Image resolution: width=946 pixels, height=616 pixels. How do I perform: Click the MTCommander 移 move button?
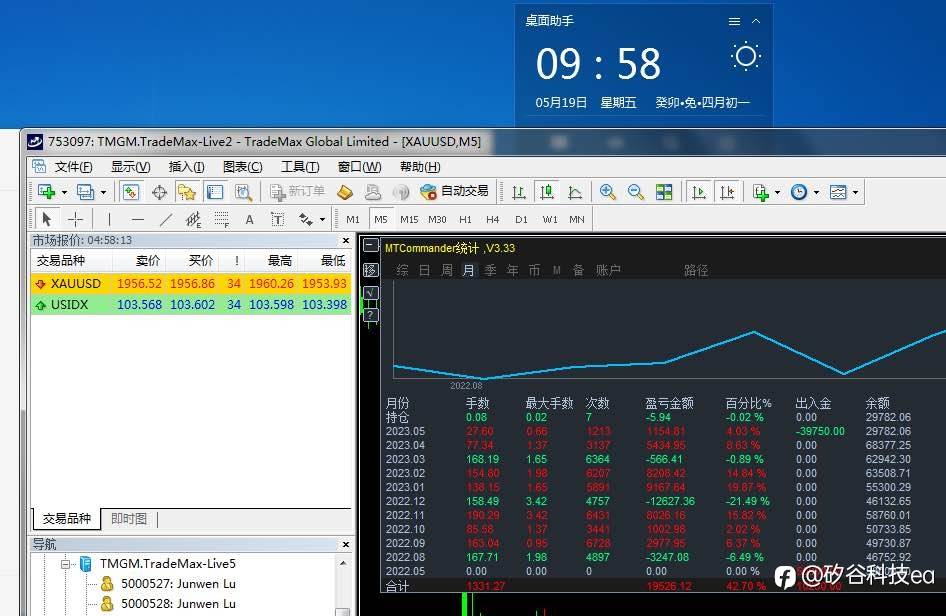(370, 270)
